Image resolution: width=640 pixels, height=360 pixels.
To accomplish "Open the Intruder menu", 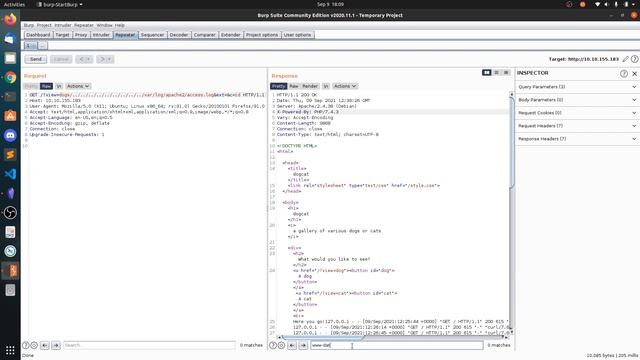I will [63, 25].
